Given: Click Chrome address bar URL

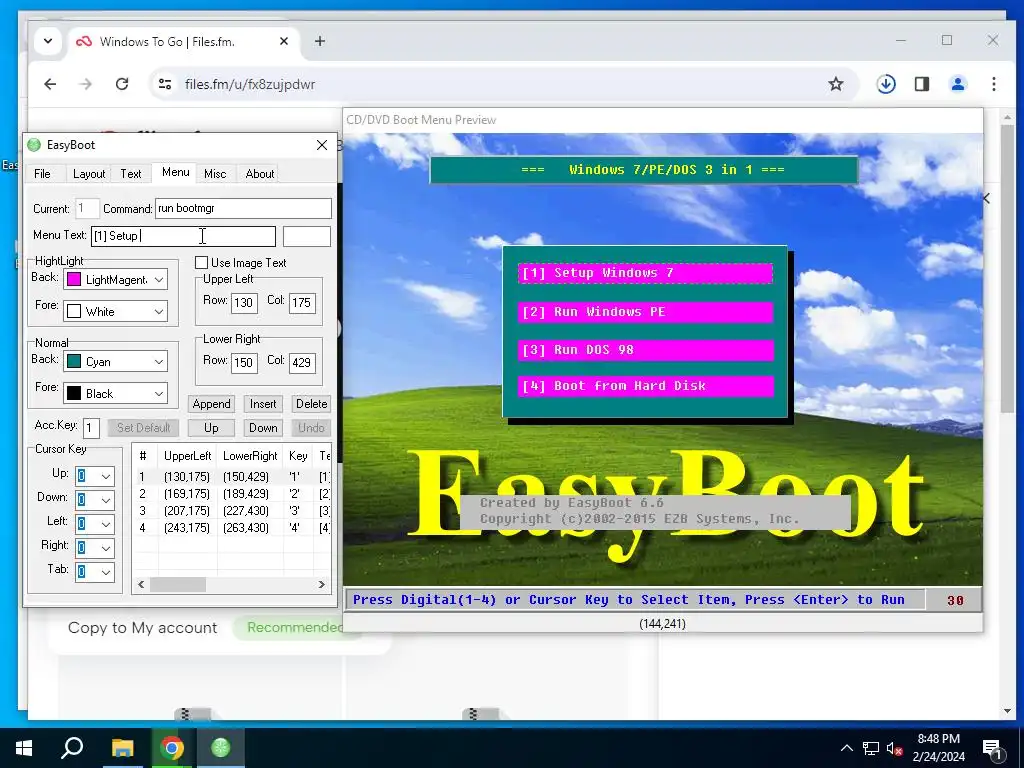Looking at the screenshot, I should 250,84.
